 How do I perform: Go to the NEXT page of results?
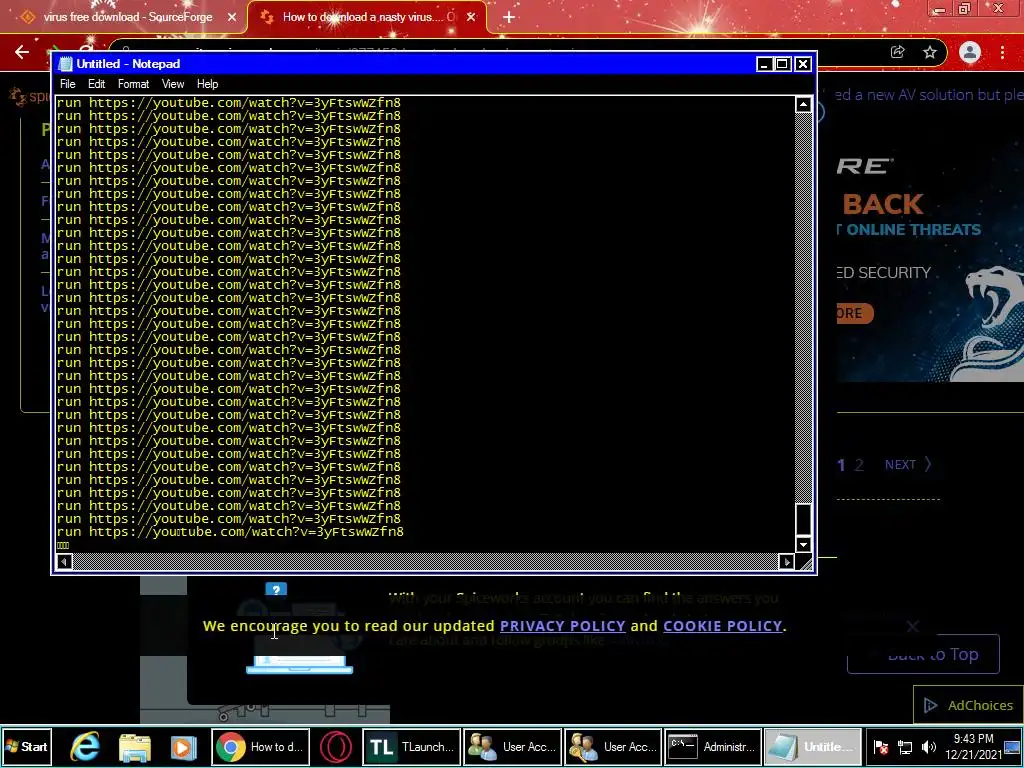pos(908,465)
